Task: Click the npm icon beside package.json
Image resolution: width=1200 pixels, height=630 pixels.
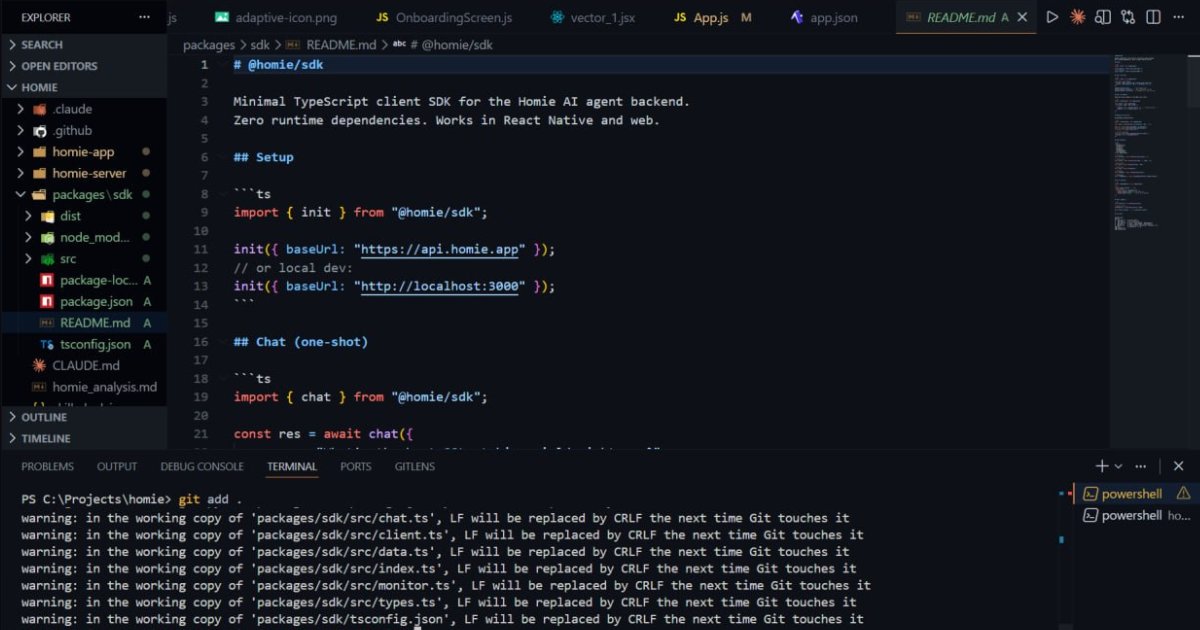Action: pos(46,302)
